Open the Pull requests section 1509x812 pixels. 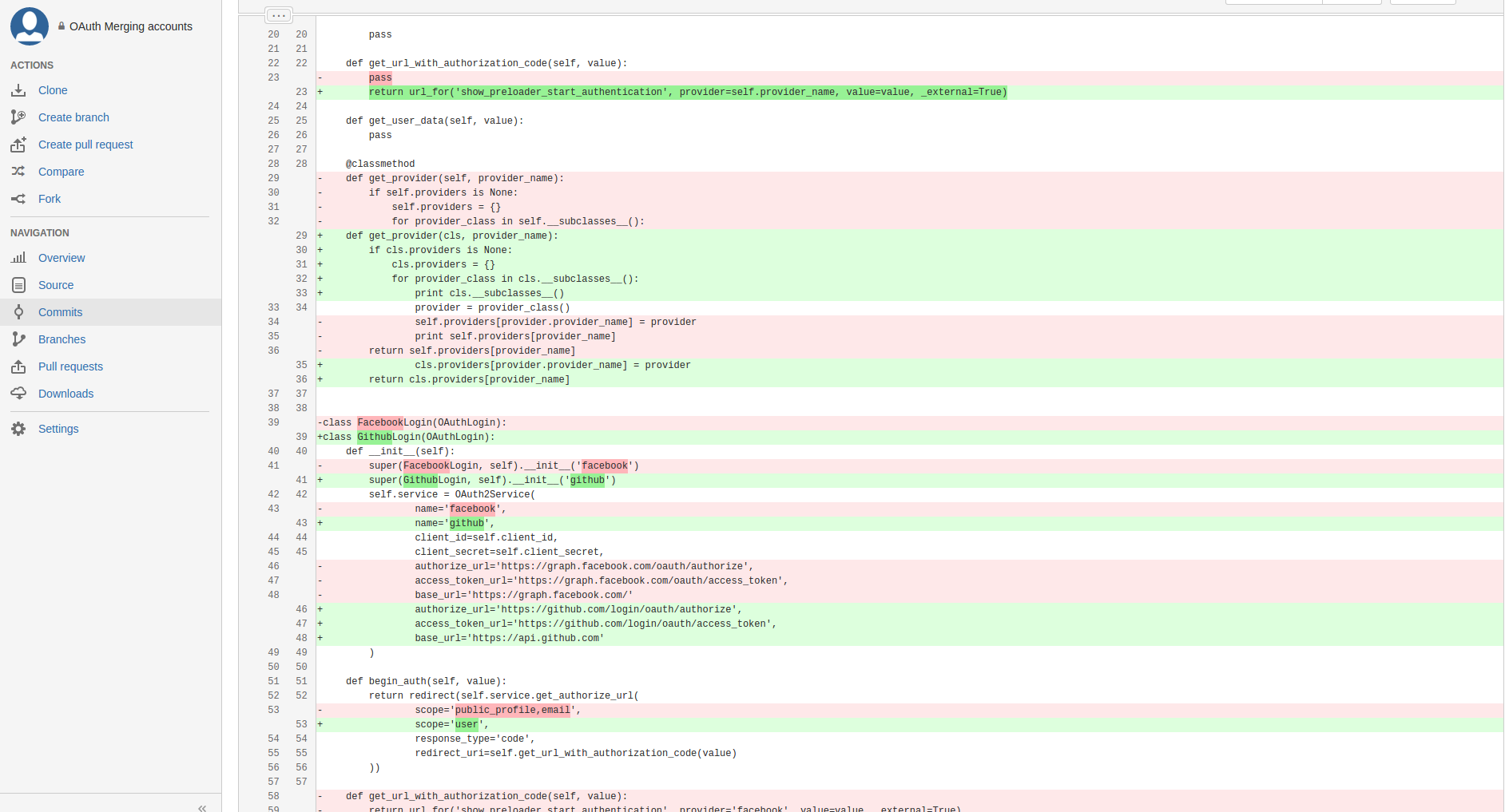coord(70,366)
